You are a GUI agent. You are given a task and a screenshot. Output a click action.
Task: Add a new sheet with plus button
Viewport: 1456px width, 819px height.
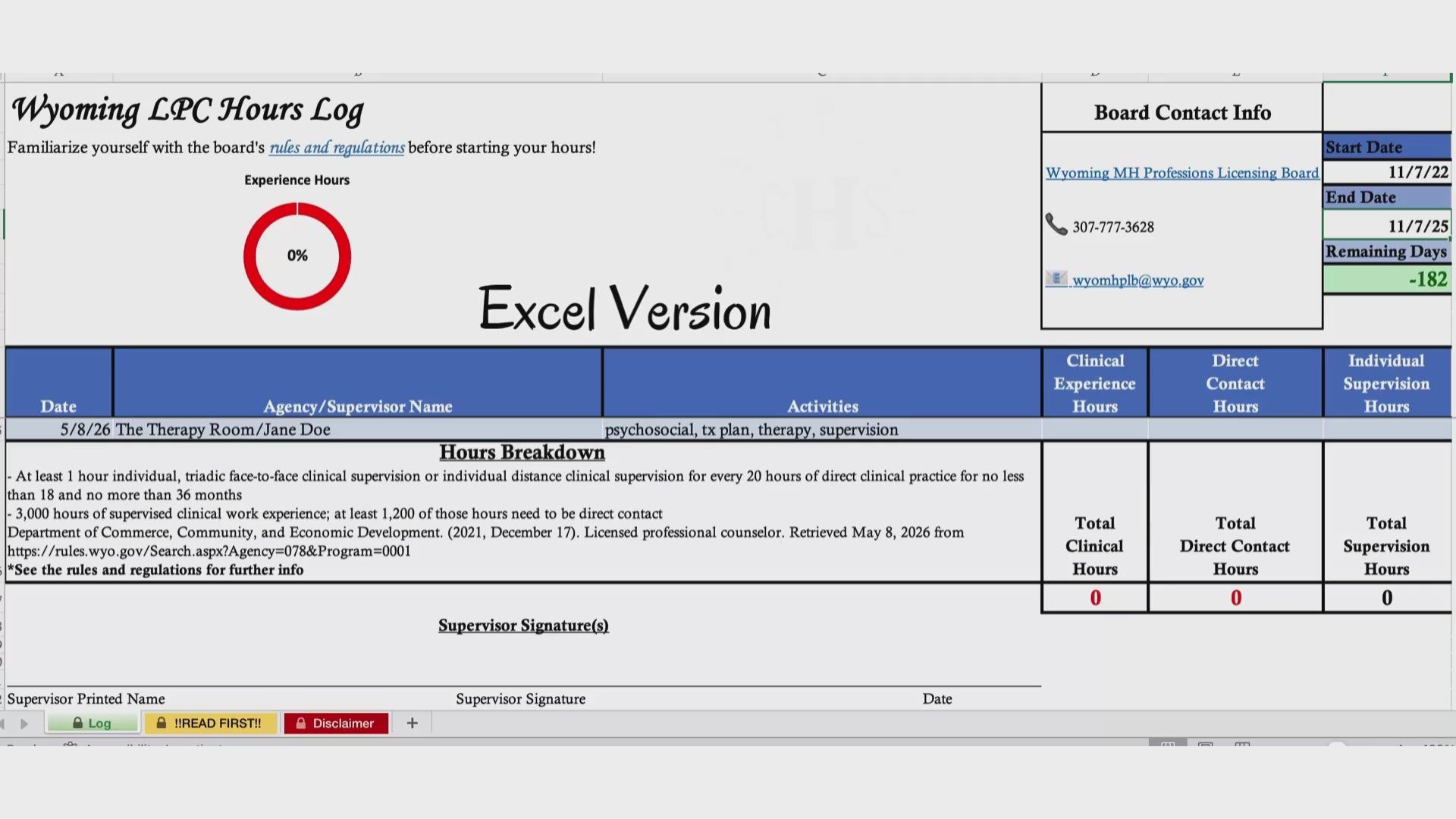[413, 723]
